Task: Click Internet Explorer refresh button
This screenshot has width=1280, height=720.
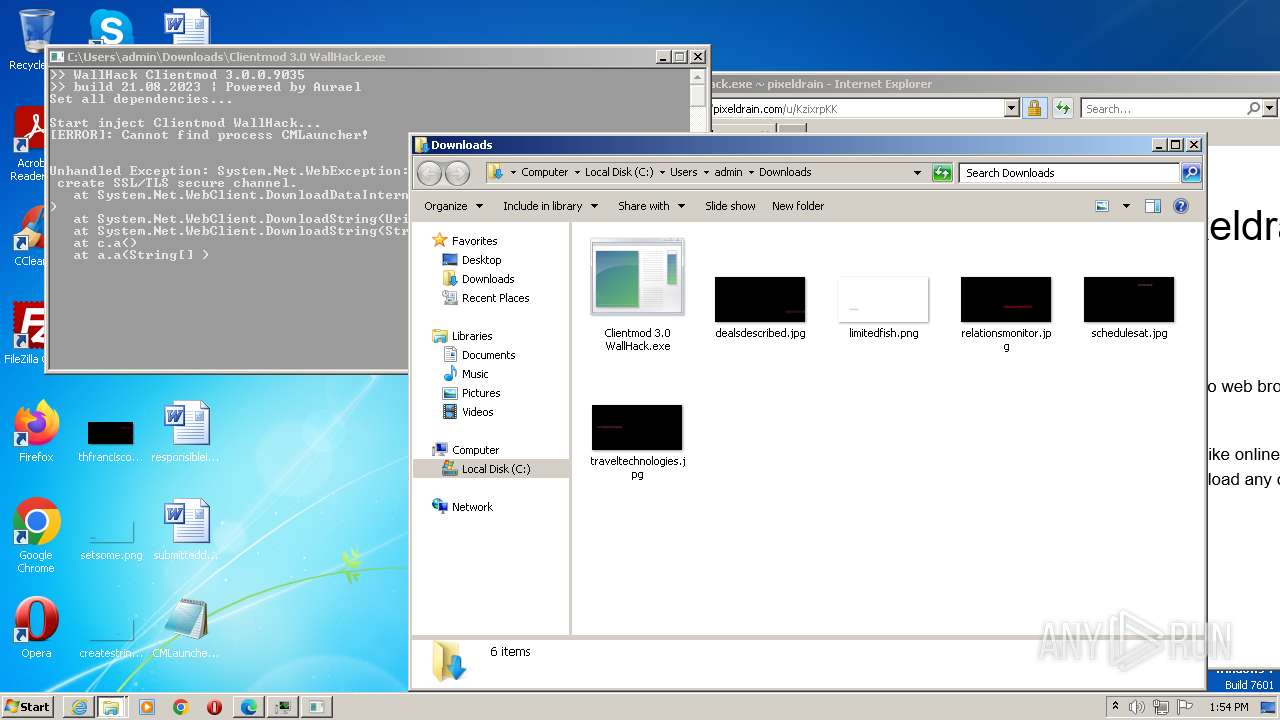Action: click(1062, 108)
